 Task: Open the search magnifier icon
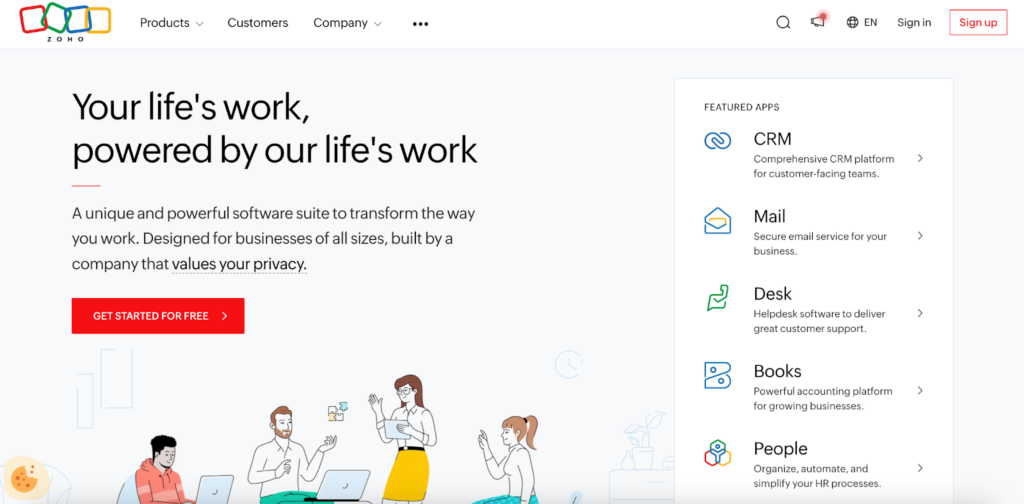tap(783, 23)
